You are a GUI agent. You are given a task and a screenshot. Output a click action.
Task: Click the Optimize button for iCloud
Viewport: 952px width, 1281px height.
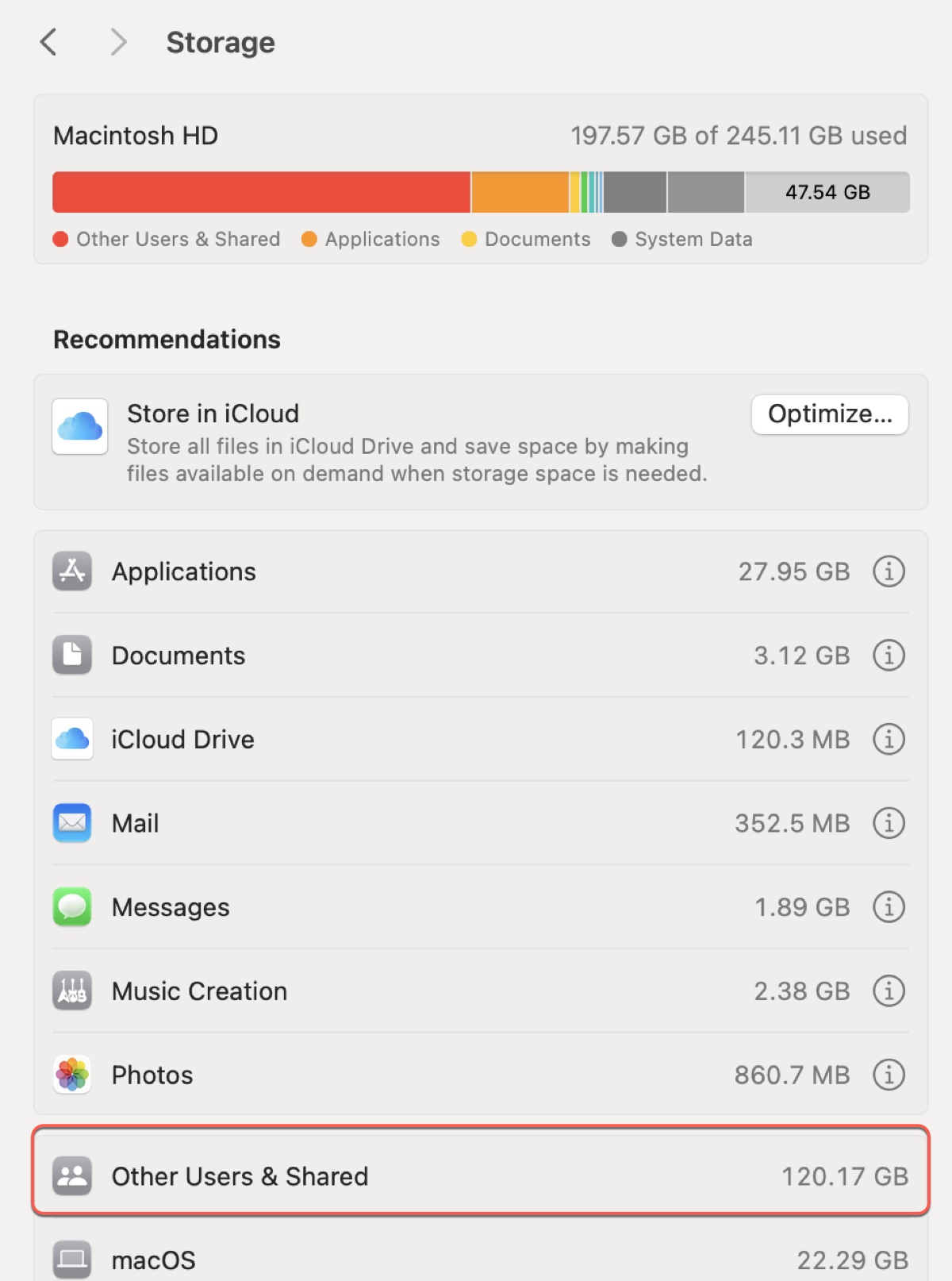tap(830, 414)
